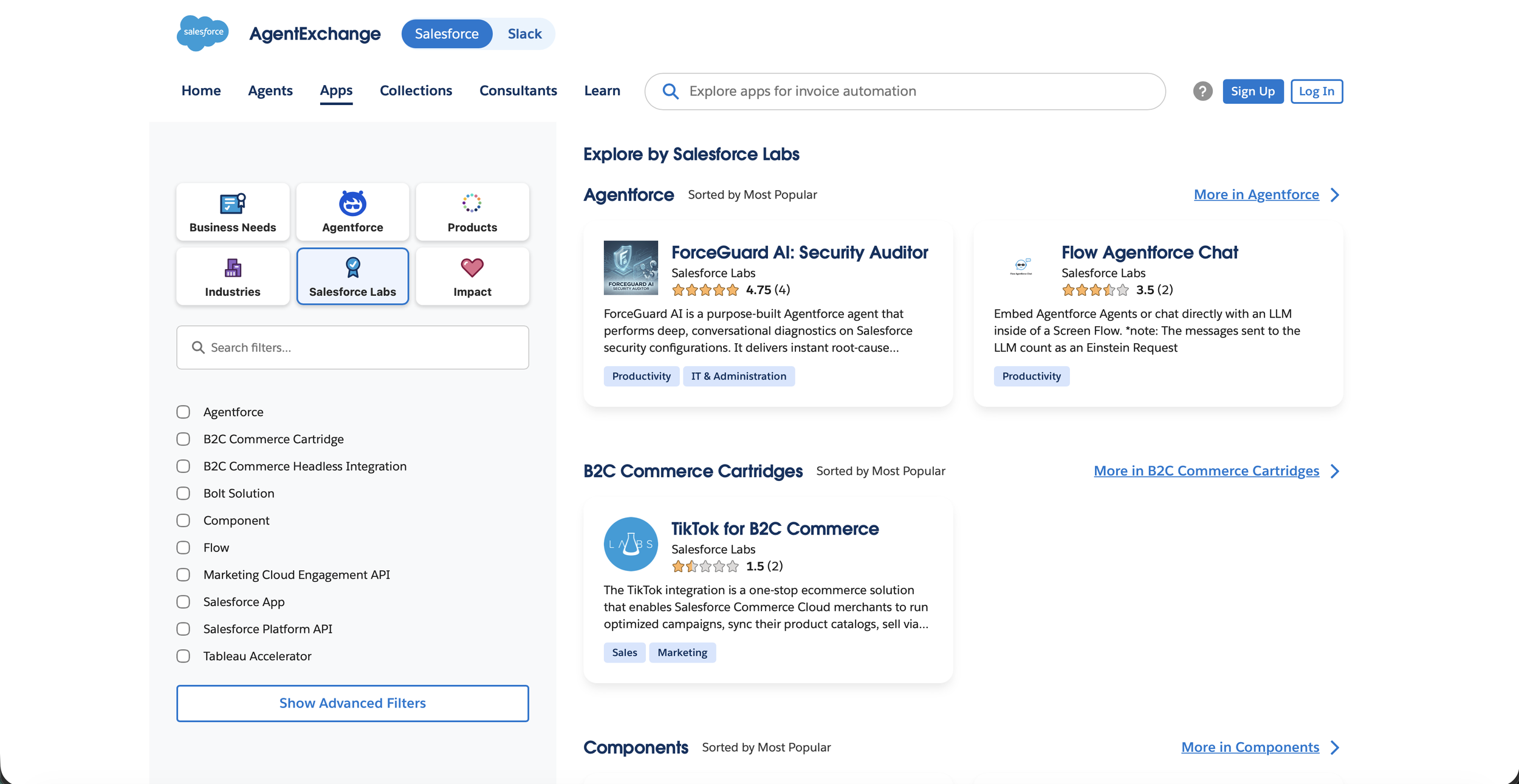Open the Learn nav item
Viewport: 1519px width, 784px height.
[602, 90]
